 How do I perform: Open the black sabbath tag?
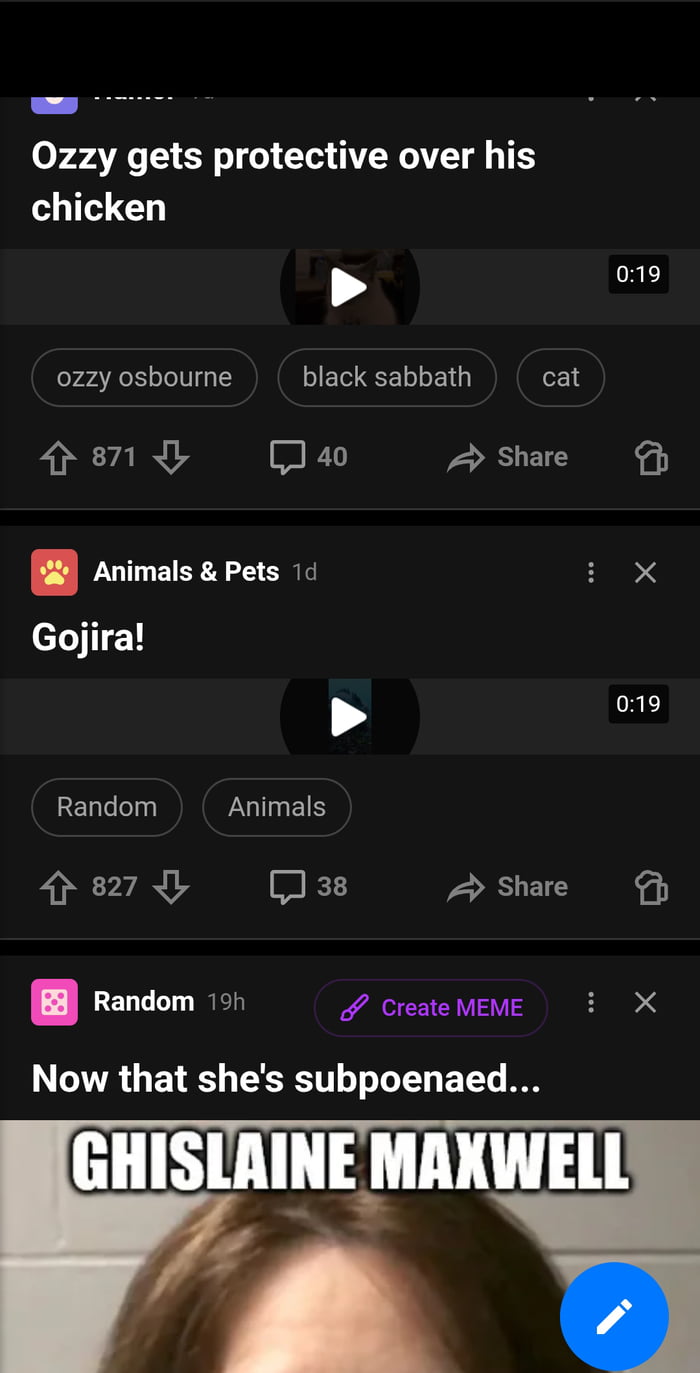click(x=386, y=377)
